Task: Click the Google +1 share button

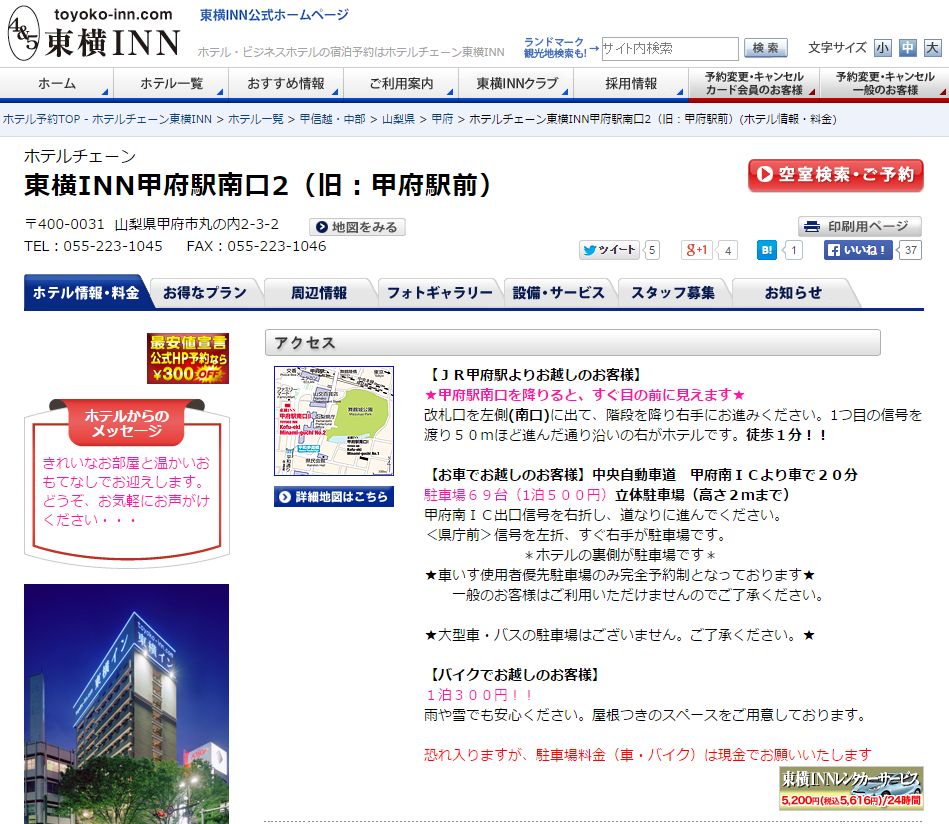Action: [697, 249]
